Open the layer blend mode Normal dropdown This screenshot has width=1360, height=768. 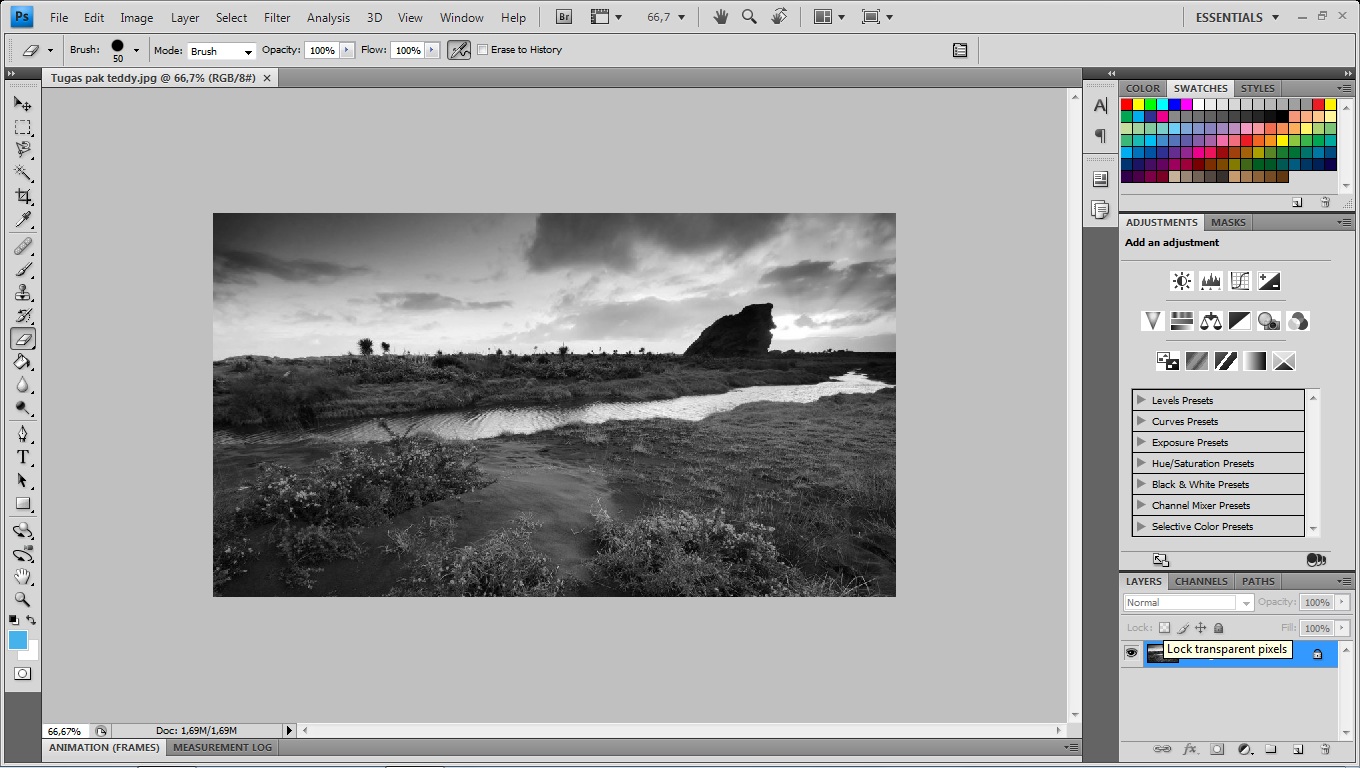(x=1188, y=603)
